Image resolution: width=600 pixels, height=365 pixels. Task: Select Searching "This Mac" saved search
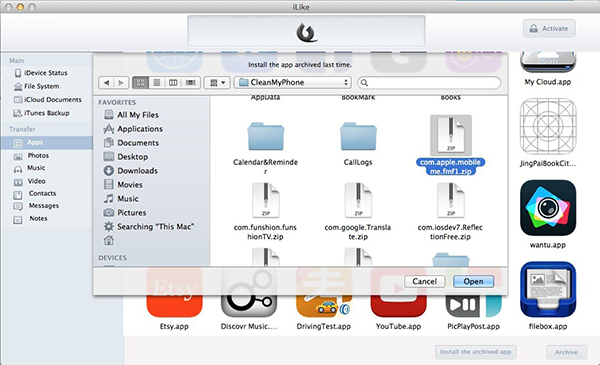click(x=148, y=227)
